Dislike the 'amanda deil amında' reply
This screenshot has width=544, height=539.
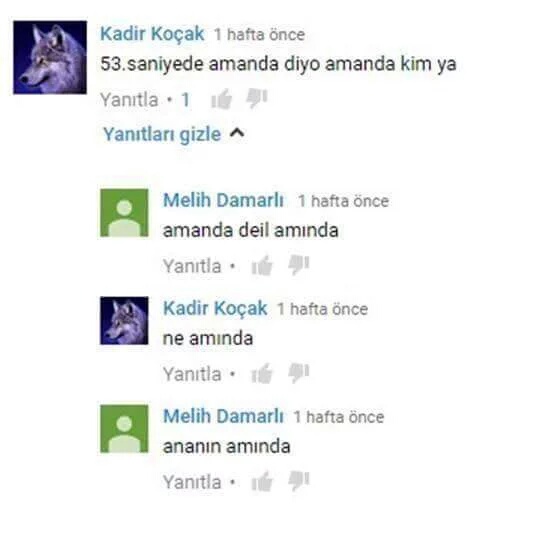298,265
